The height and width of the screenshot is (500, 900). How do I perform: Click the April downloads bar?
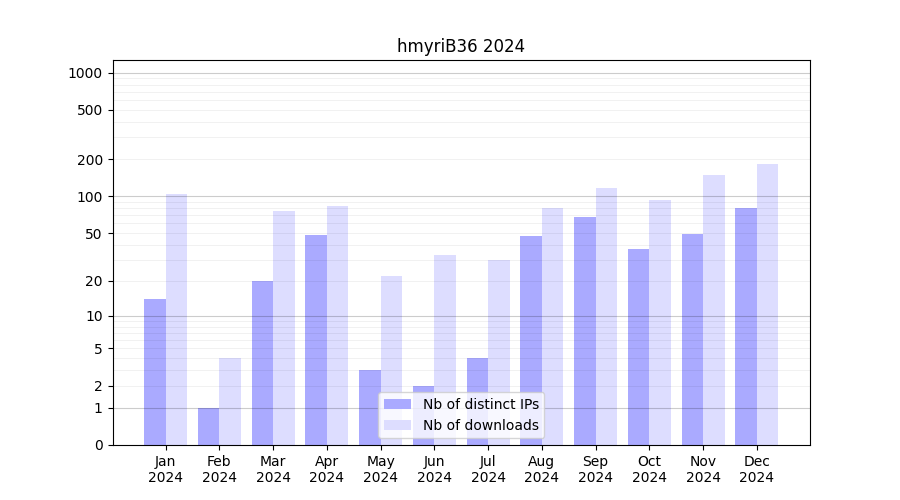click(337, 326)
